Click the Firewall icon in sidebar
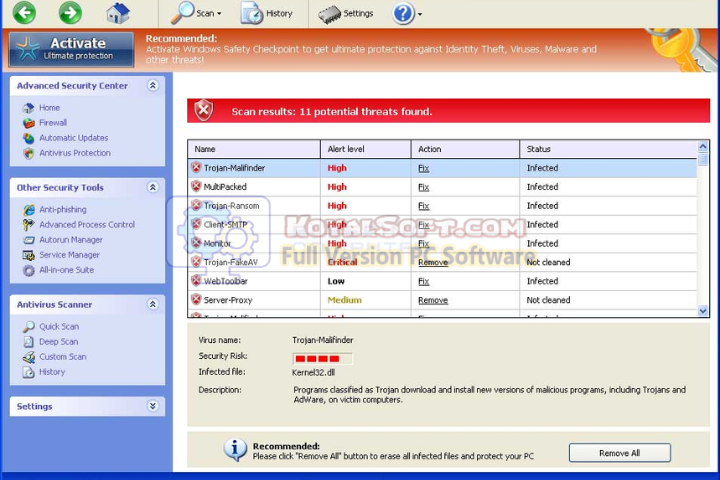The width and height of the screenshot is (720, 480). (x=28, y=123)
